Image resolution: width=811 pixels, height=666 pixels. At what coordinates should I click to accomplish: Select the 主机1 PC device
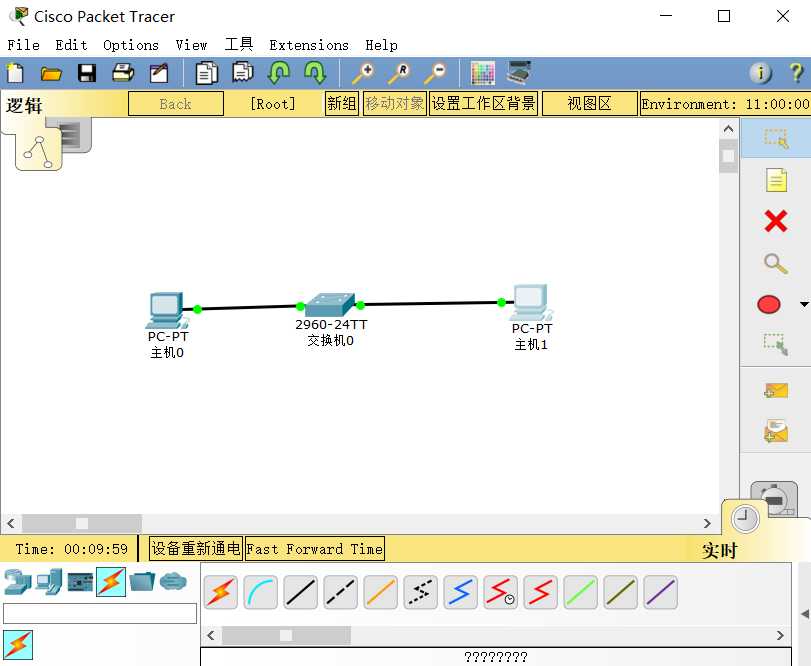tap(531, 302)
